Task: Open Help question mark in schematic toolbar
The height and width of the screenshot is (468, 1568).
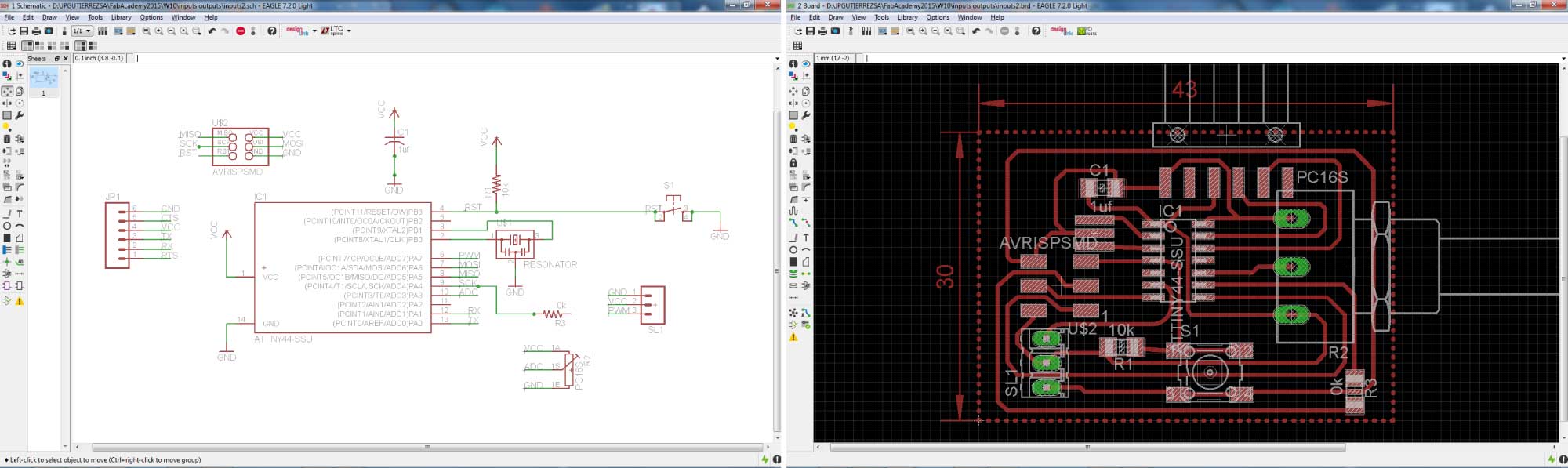Action: tap(271, 31)
